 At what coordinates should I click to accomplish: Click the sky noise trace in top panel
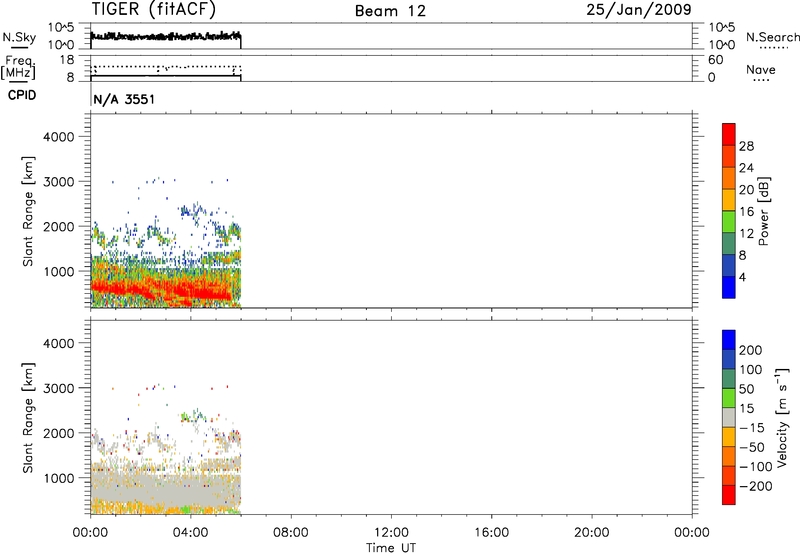[x=166, y=36]
